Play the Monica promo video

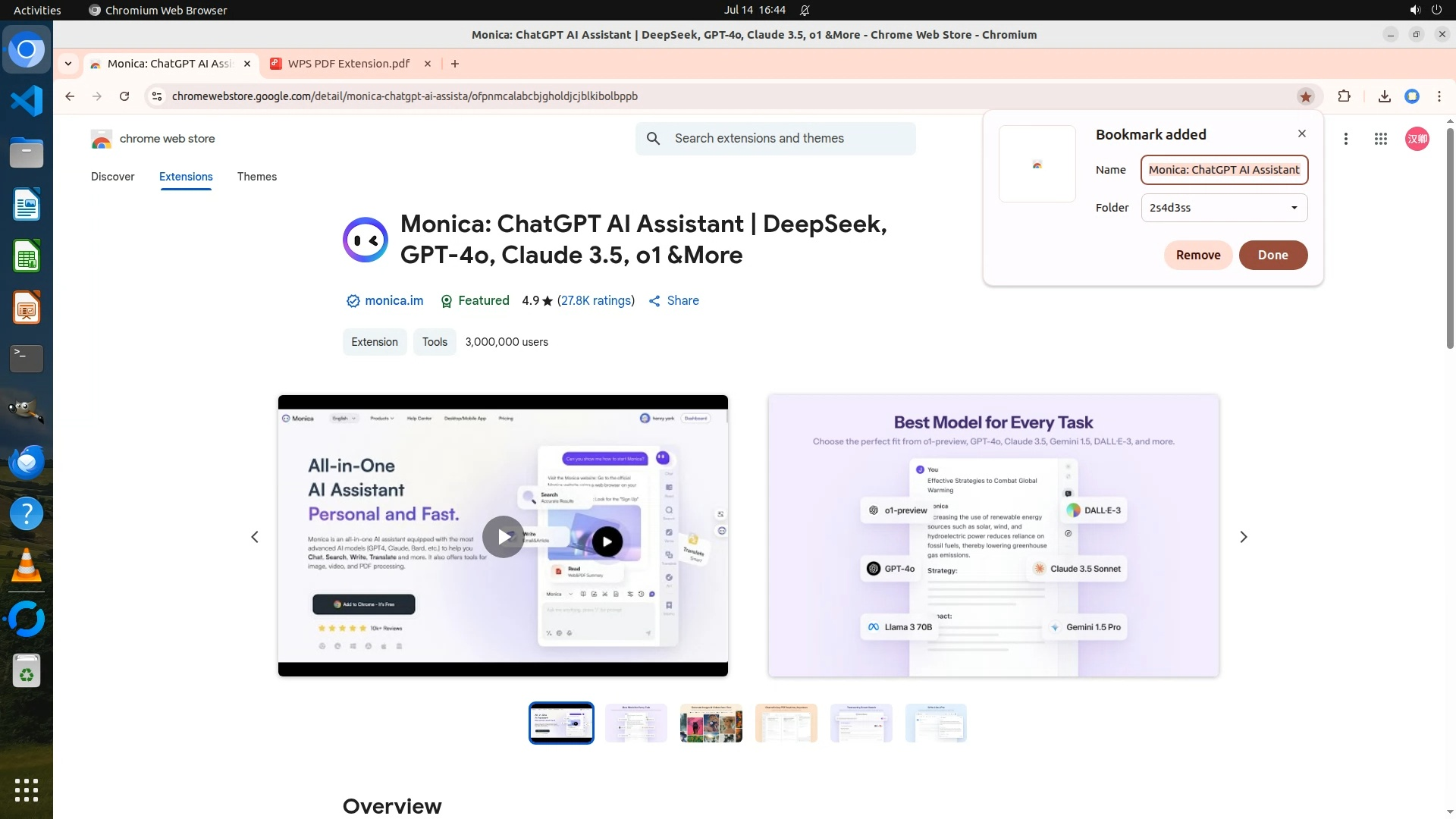tap(504, 537)
